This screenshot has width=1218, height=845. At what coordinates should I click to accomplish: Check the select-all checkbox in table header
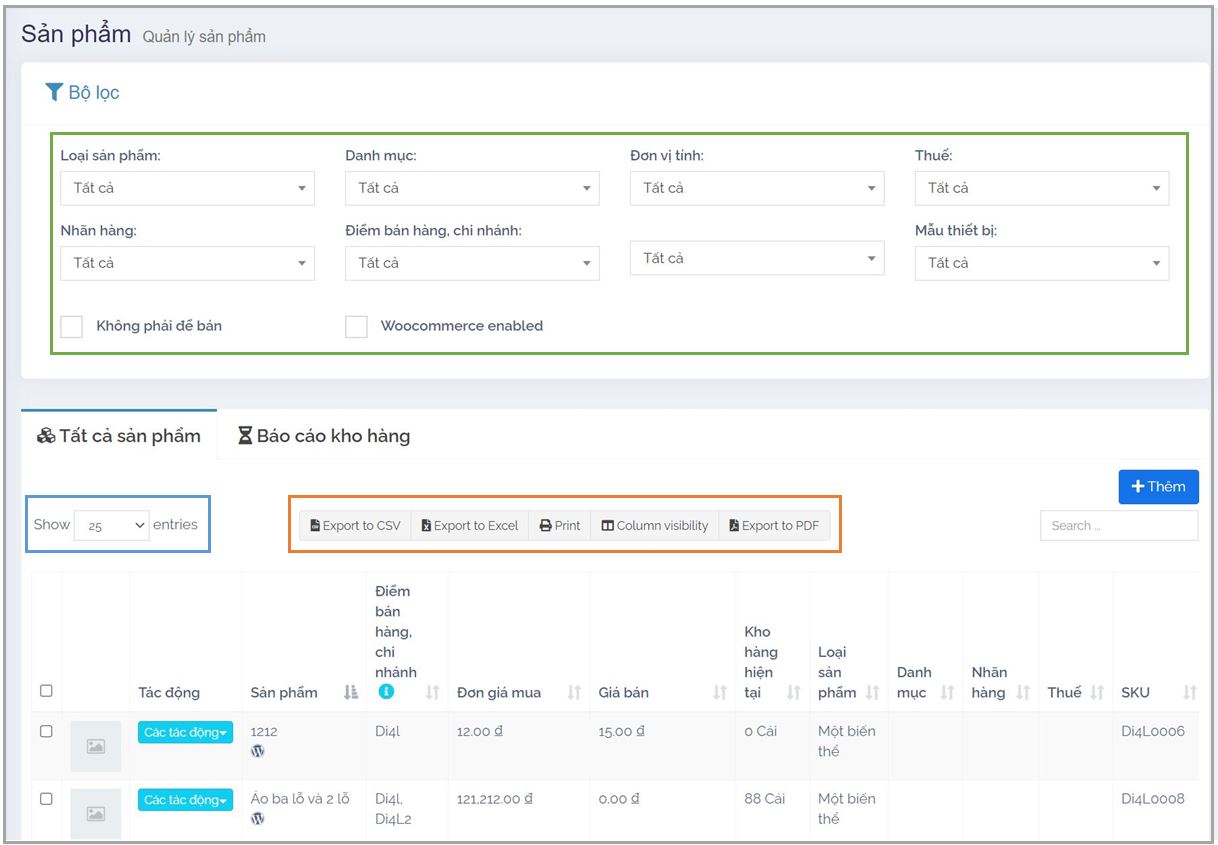(x=46, y=691)
